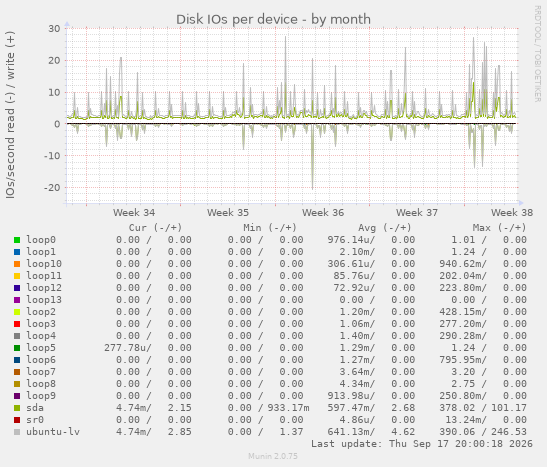Click the loop3 red legend swatch
This screenshot has width=547, height=467.
point(17,324)
